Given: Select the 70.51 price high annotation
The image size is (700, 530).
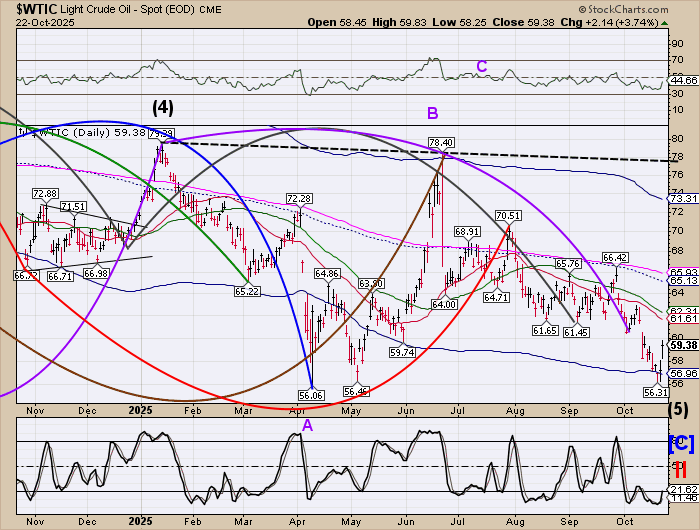Looking at the screenshot, I should click(x=508, y=215).
